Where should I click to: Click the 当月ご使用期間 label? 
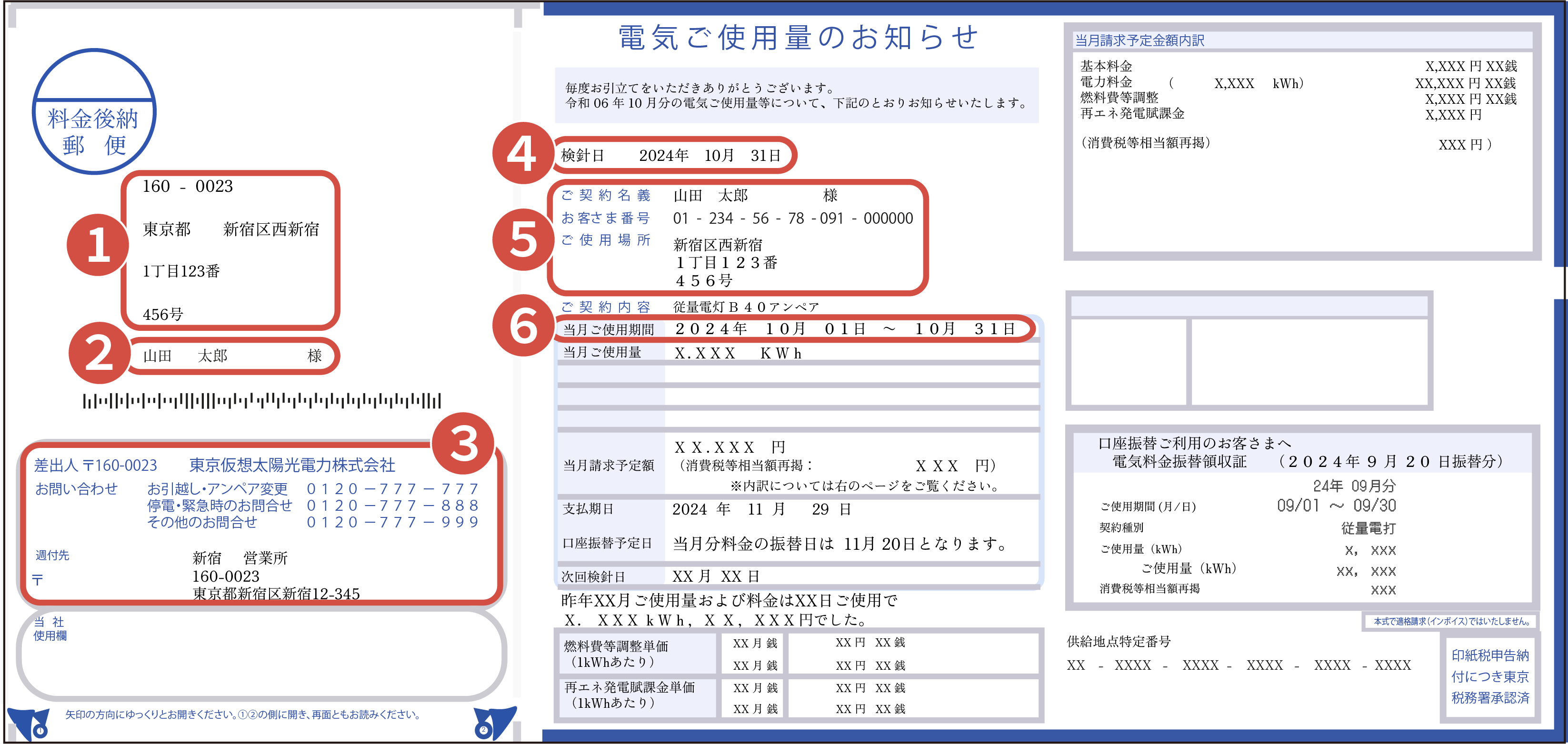click(x=608, y=330)
